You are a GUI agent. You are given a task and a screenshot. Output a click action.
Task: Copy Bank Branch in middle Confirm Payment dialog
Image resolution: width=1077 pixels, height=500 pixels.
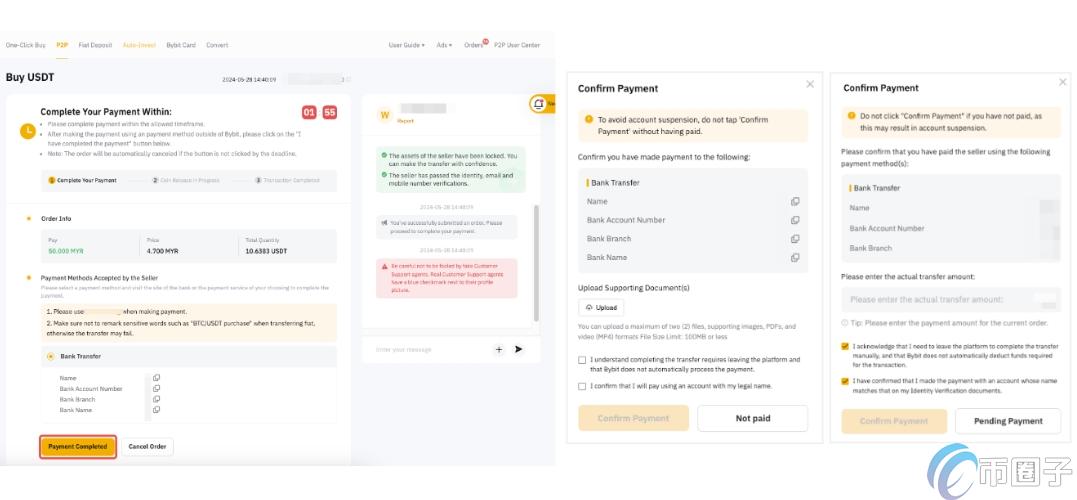point(795,239)
